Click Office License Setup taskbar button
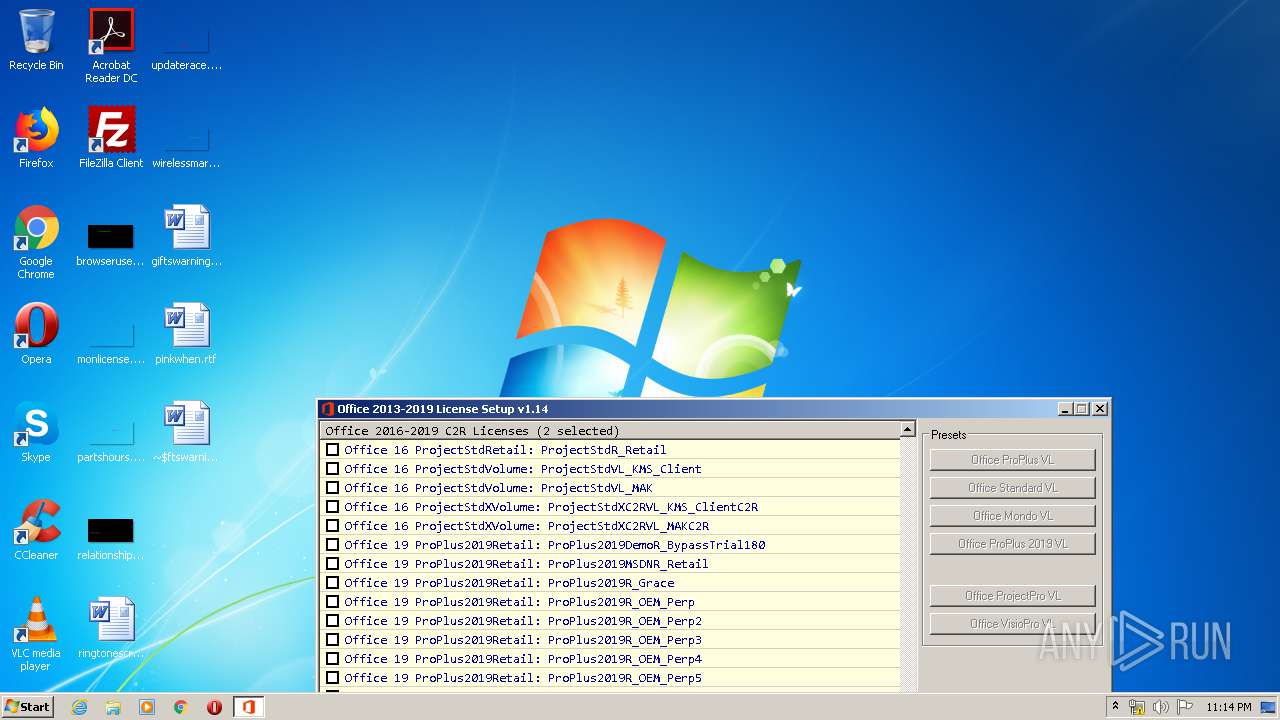 (x=248, y=707)
